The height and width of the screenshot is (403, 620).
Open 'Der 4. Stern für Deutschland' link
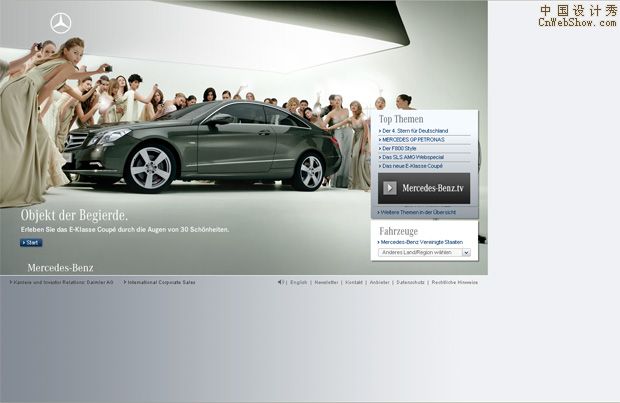click(413, 131)
